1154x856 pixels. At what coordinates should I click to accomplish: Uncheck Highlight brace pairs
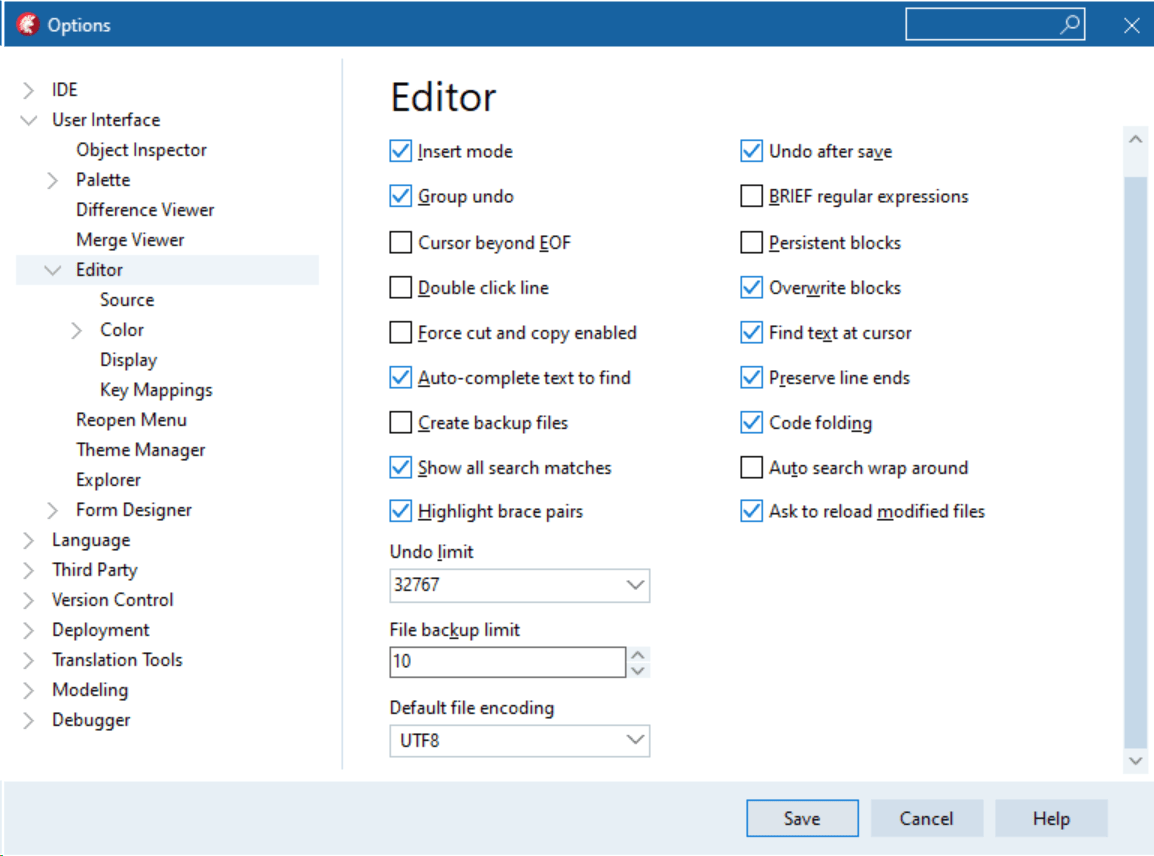[399, 511]
